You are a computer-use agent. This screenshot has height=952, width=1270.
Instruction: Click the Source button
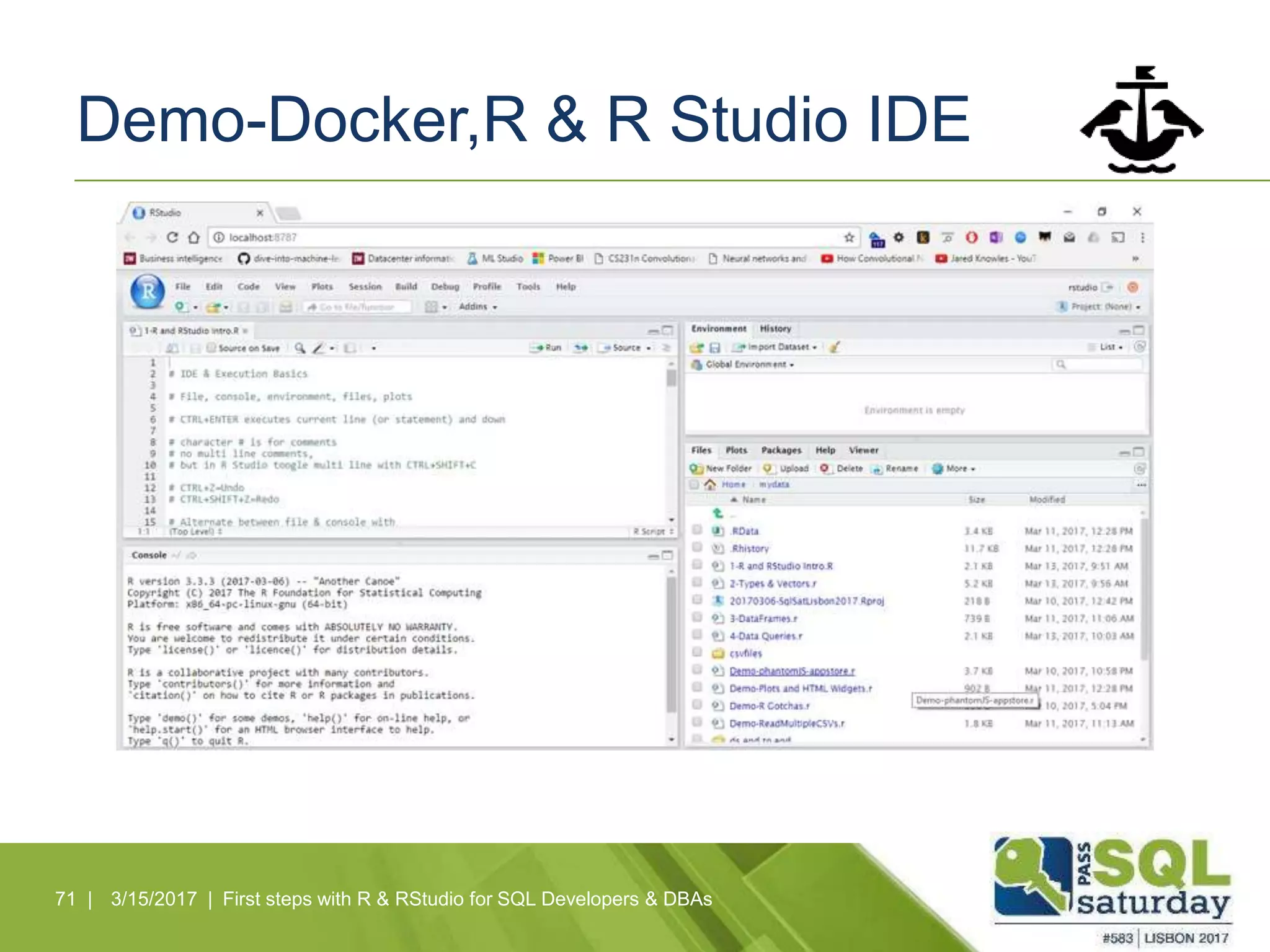pyautogui.click(x=620, y=348)
